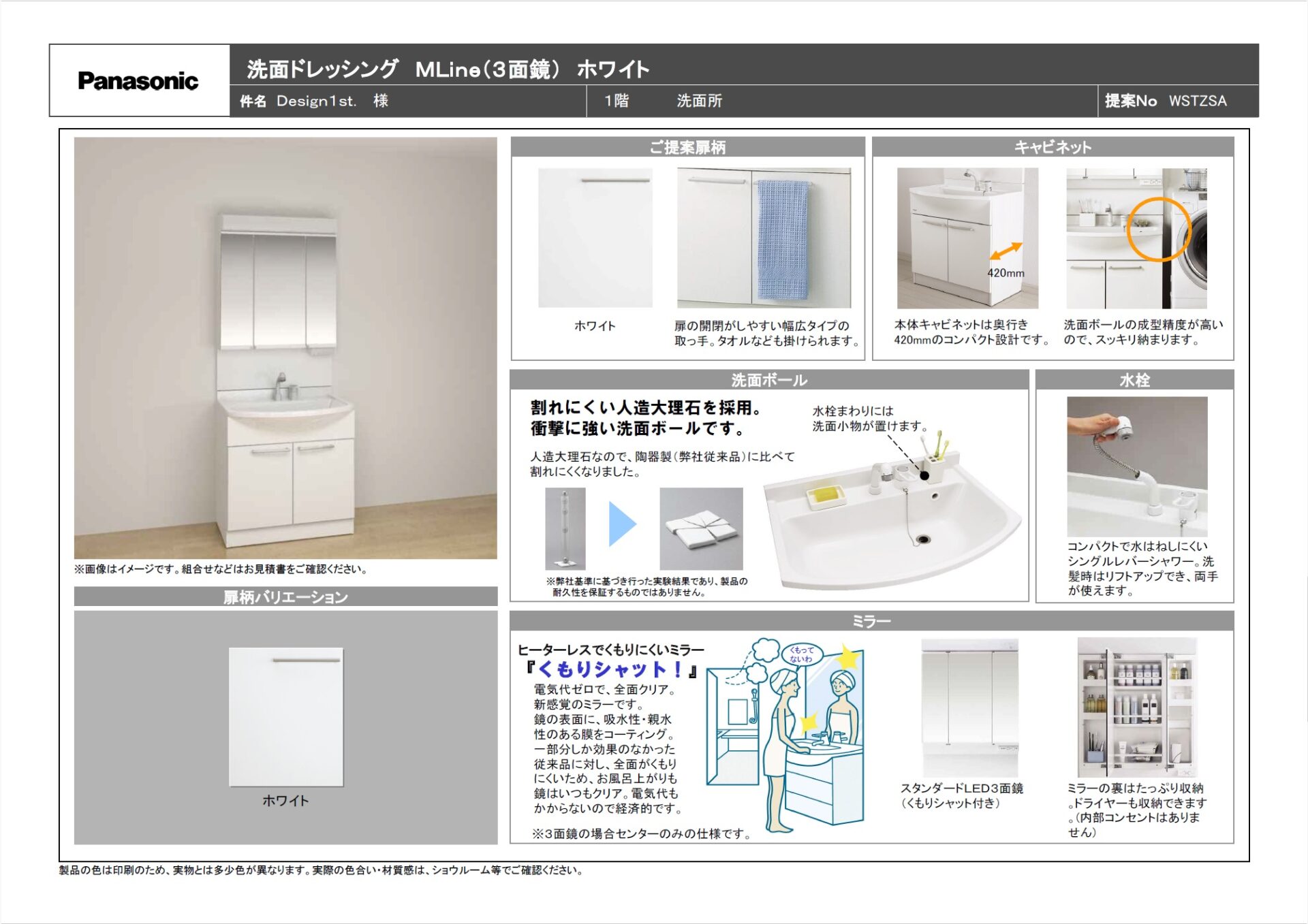Open the main vanity unit product photo
Screen dimensions: 1308x924
coord(285,348)
